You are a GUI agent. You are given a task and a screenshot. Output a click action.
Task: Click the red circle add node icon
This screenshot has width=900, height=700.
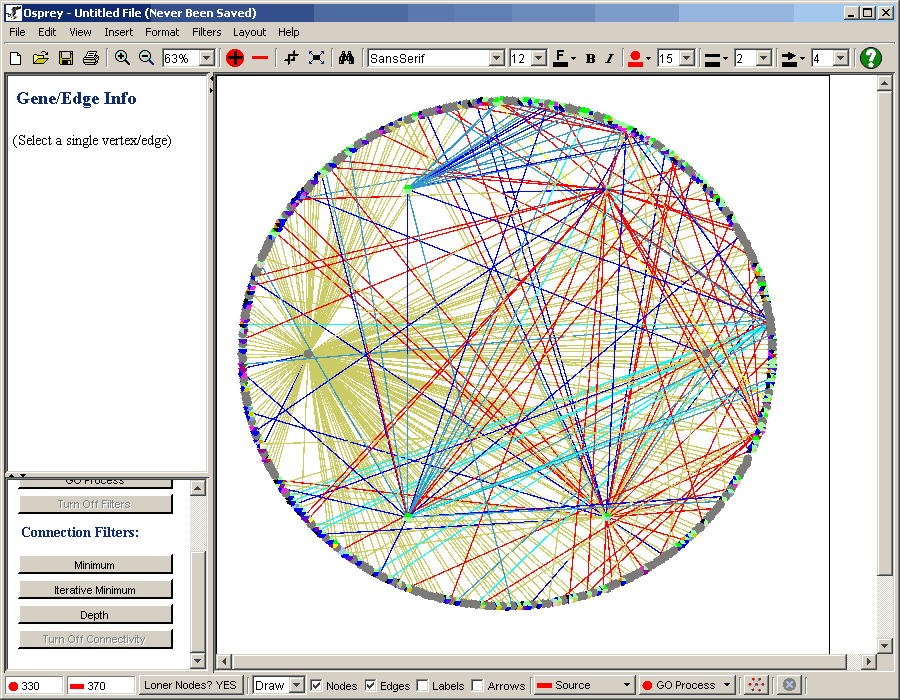tap(235, 58)
